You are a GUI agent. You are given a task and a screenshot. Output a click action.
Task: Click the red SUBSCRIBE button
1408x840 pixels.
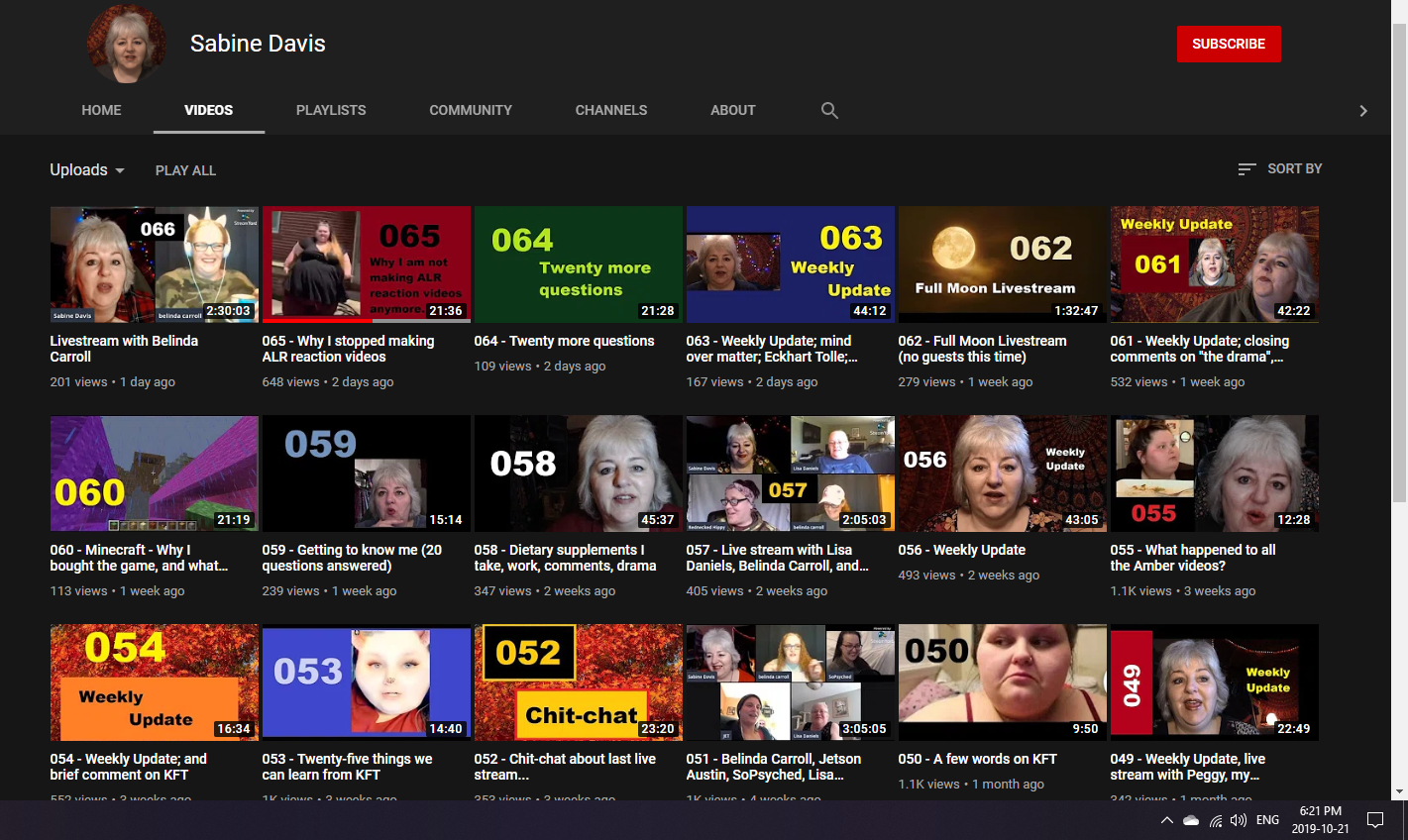tap(1229, 44)
